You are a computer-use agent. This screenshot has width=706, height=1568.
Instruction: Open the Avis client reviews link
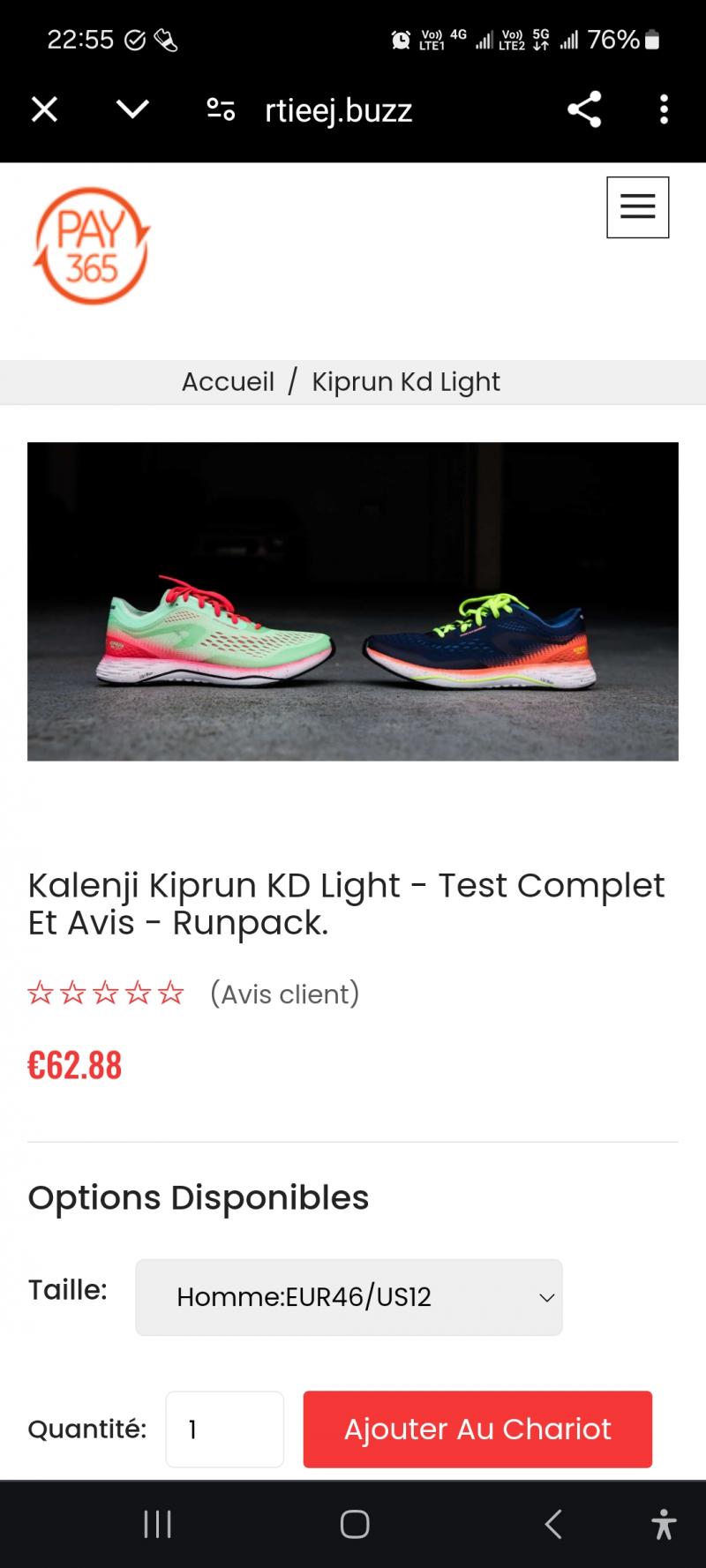tap(285, 994)
